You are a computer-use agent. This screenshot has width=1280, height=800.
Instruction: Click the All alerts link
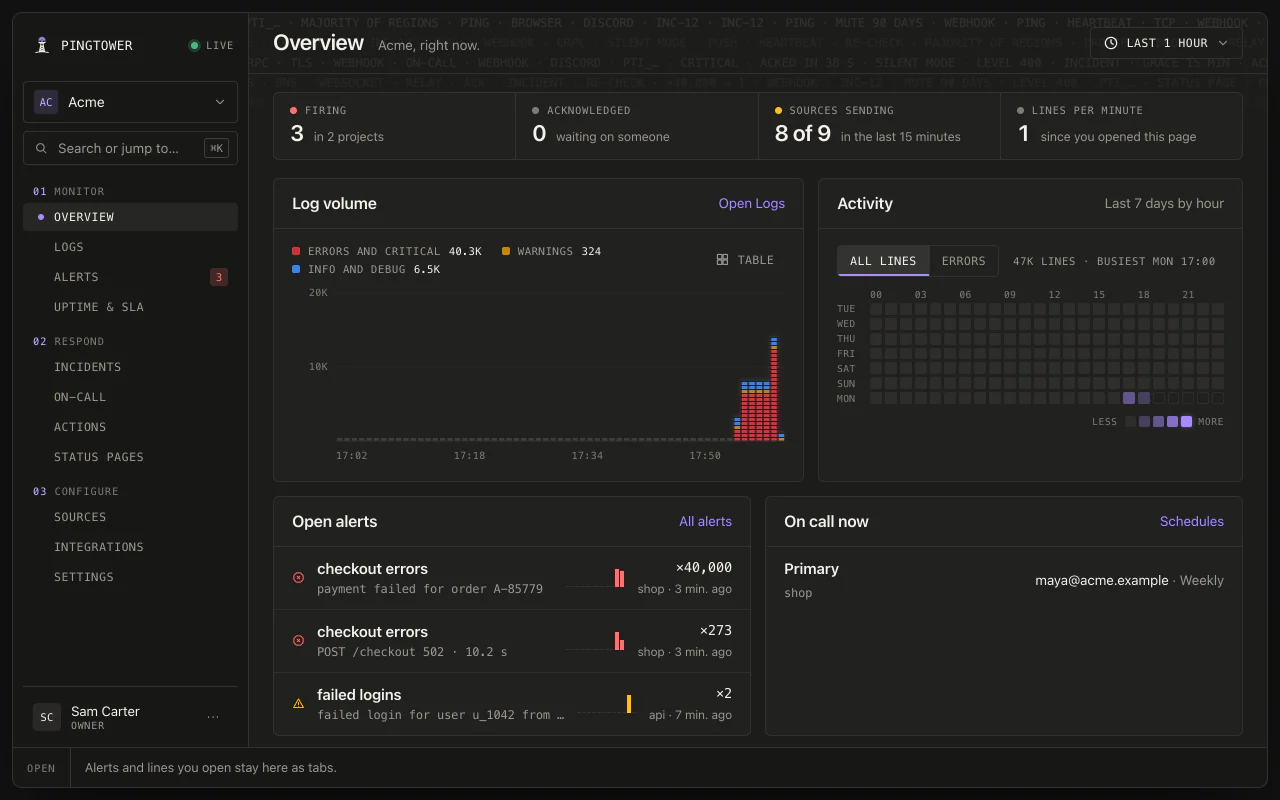pos(705,521)
